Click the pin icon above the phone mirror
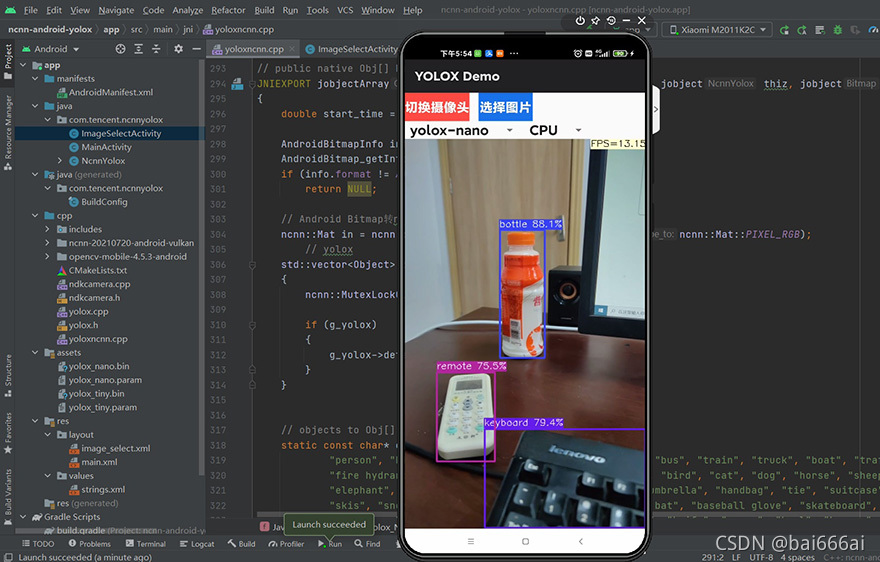880x562 pixels. 595,21
